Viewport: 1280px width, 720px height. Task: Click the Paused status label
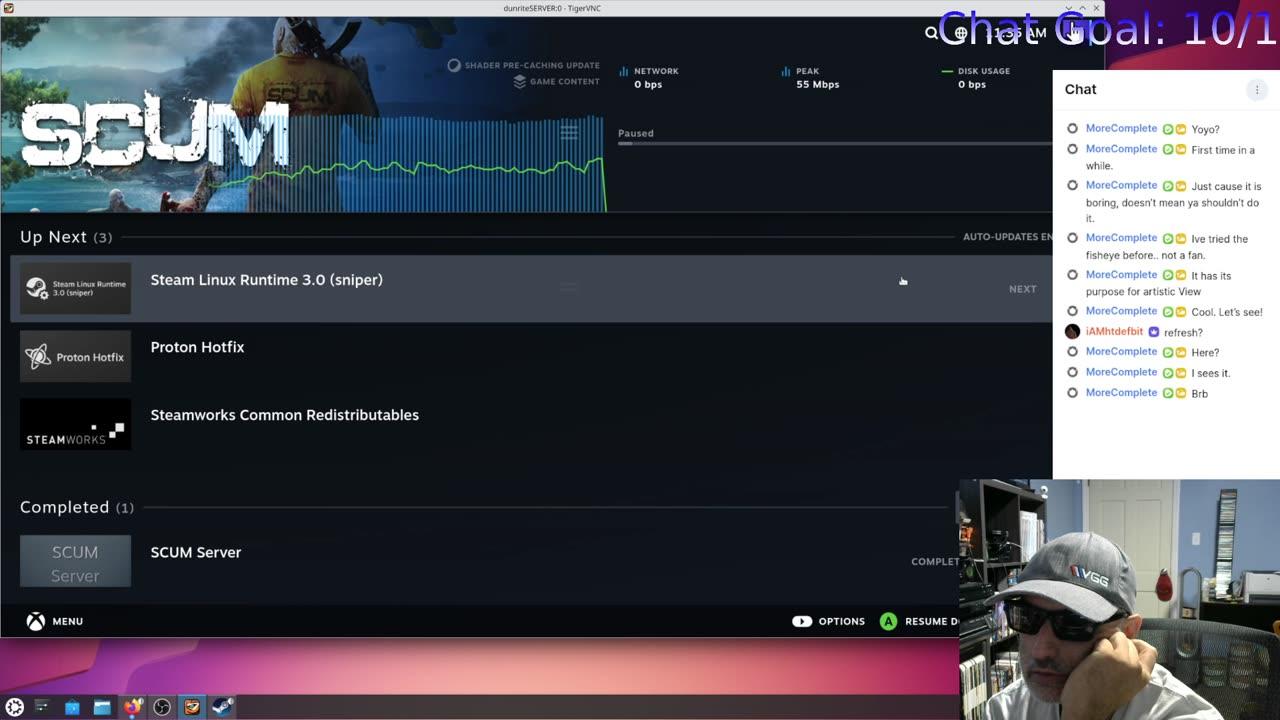click(635, 133)
